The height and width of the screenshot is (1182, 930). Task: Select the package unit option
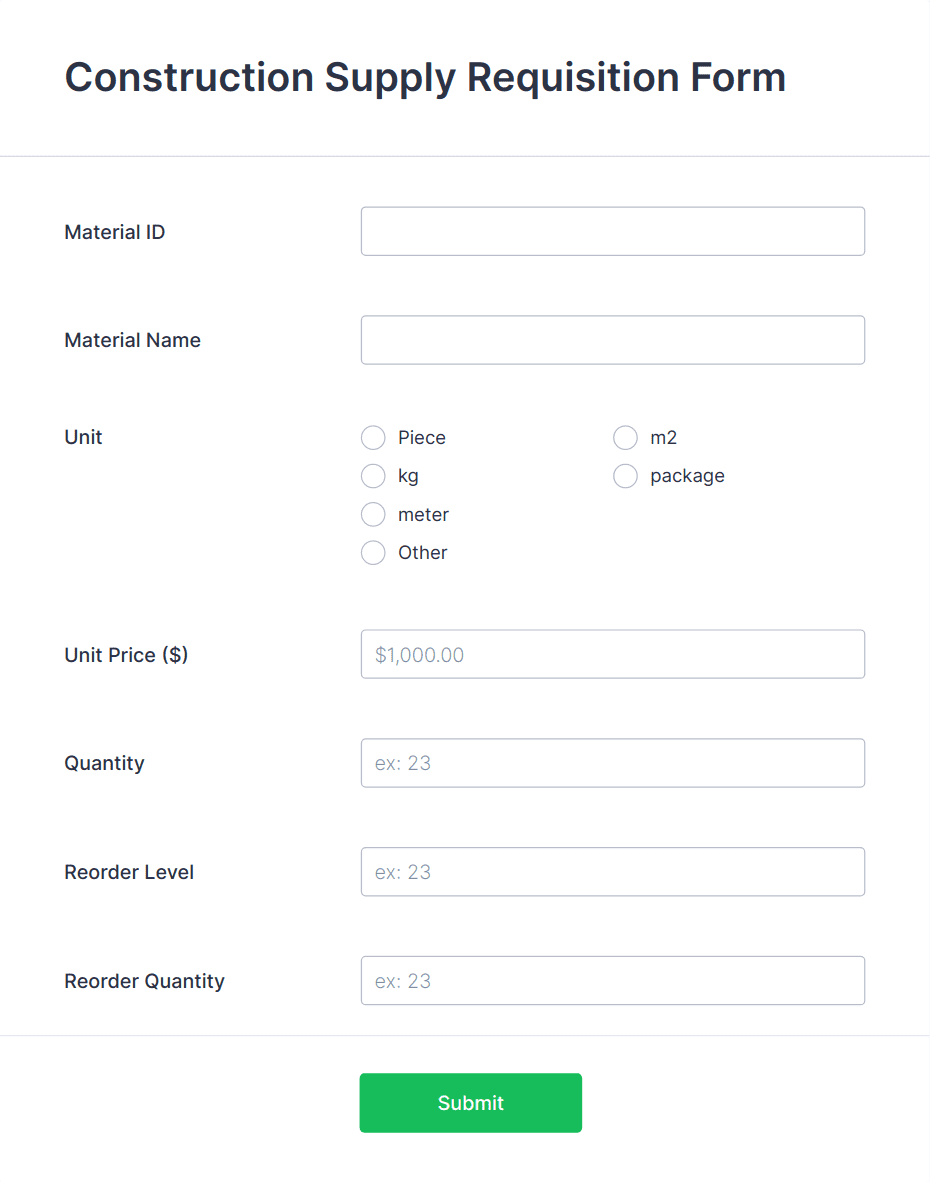coord(625,476)
